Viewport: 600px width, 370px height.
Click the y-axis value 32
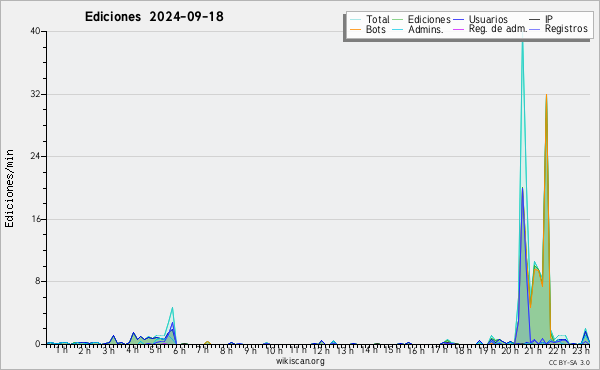[x=36, y=94]
